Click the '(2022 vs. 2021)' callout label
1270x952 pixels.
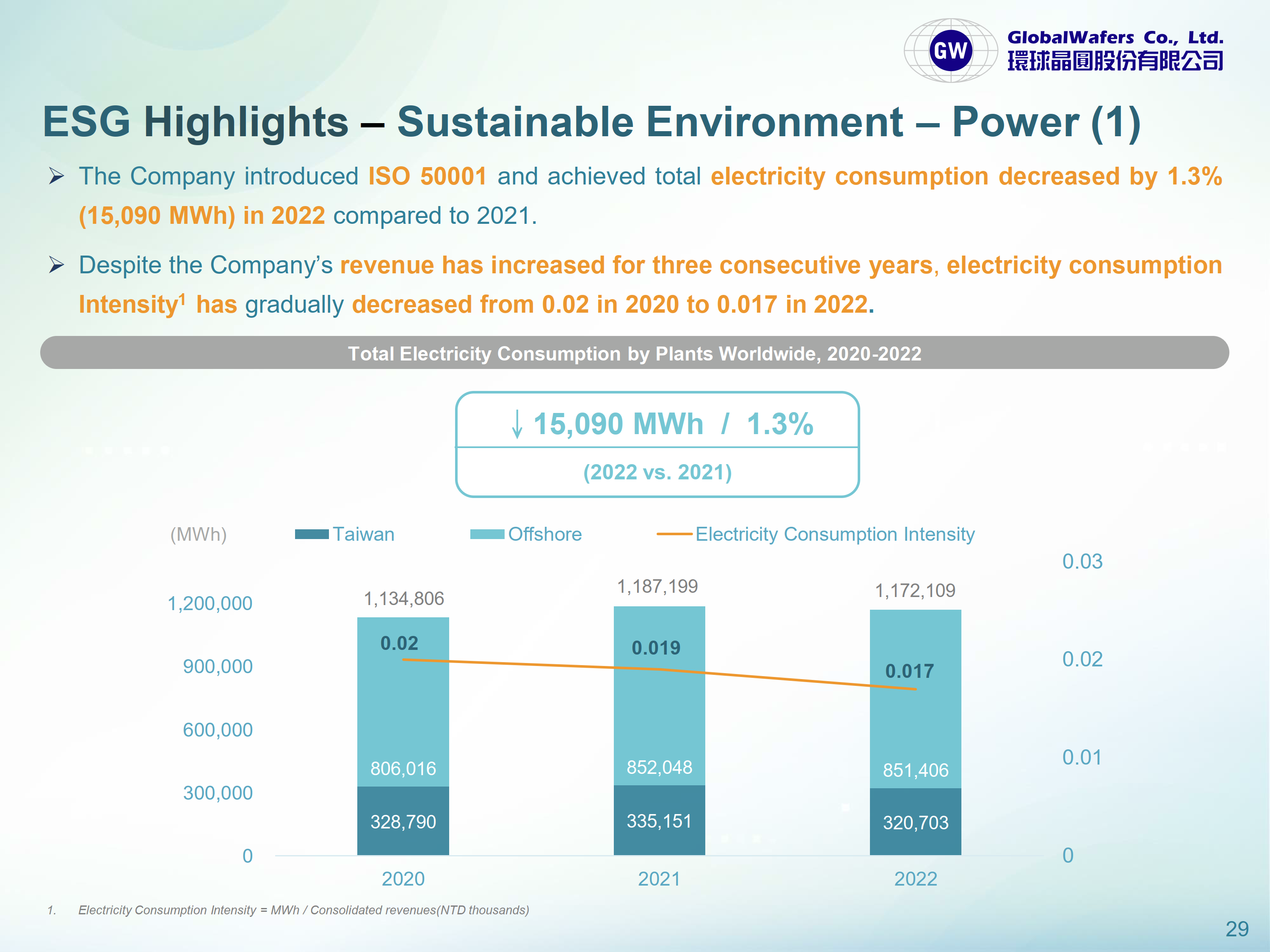(x=657, y=472)
